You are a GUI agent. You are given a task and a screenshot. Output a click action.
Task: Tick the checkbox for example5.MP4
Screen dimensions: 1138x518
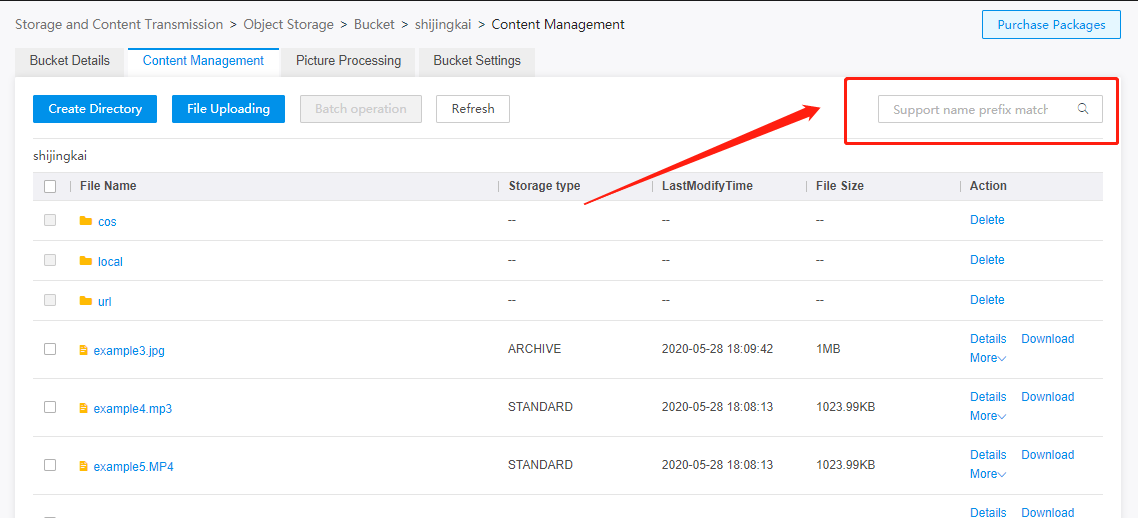coord(50,465)
